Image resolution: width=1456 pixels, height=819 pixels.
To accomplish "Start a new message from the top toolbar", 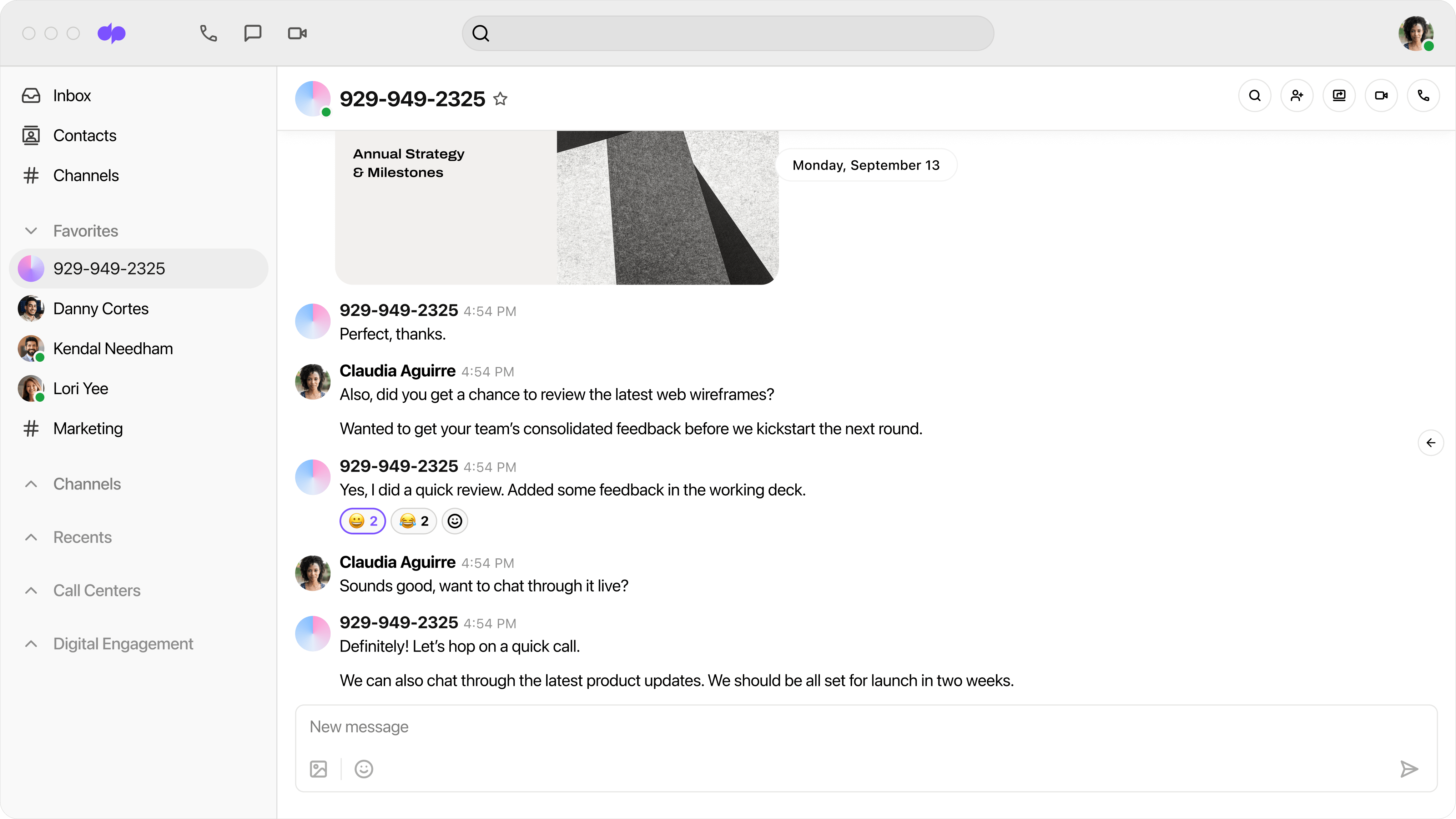I will (252, 33).
